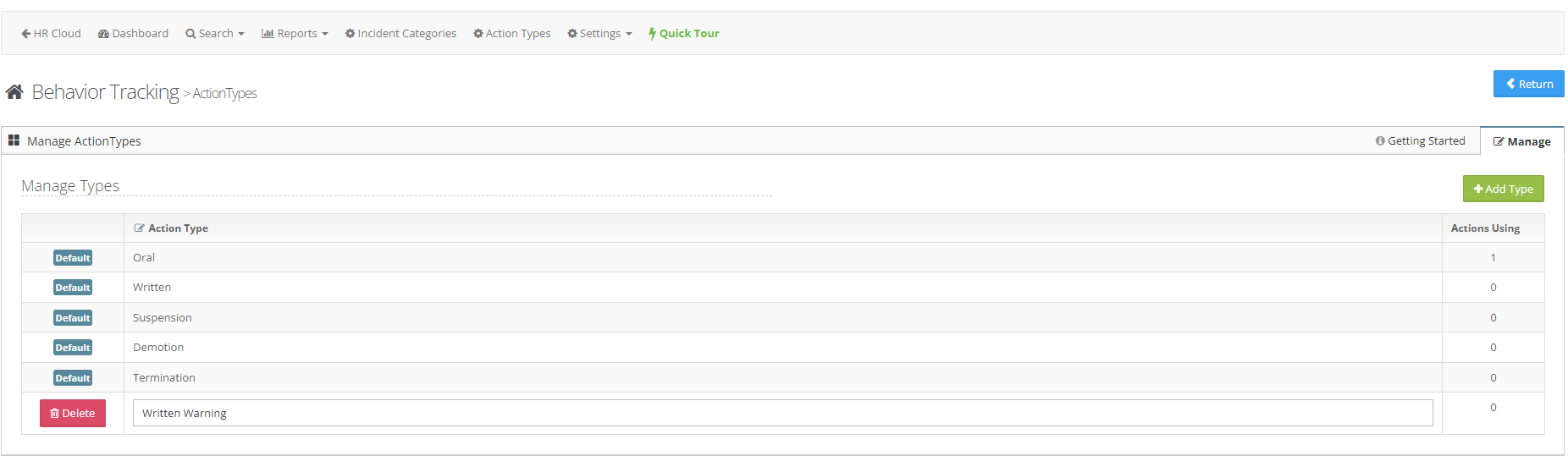Image resolution: width=1568 pixels, height=456 pixels.
Task: Click the edit icon in Action Type header
Action: coord(139,228)
